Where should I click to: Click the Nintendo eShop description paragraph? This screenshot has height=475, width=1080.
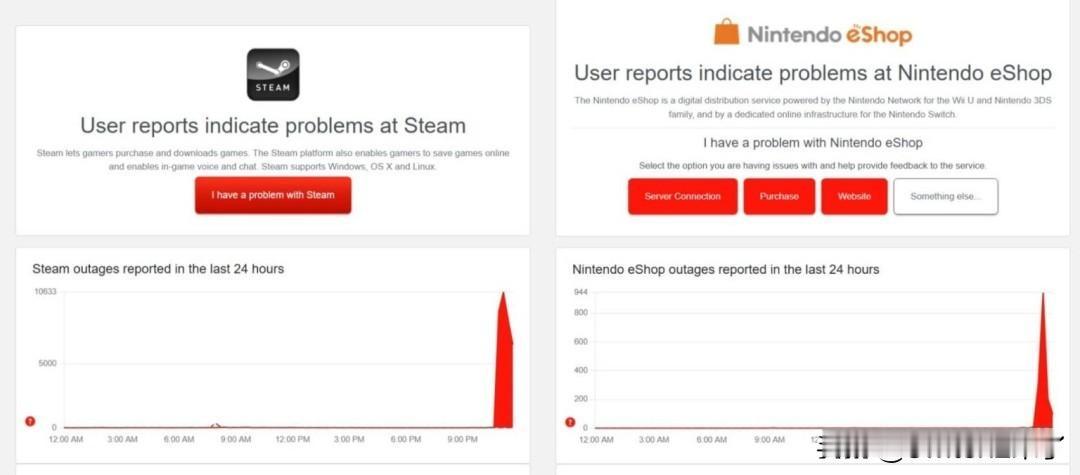[813, 107]
